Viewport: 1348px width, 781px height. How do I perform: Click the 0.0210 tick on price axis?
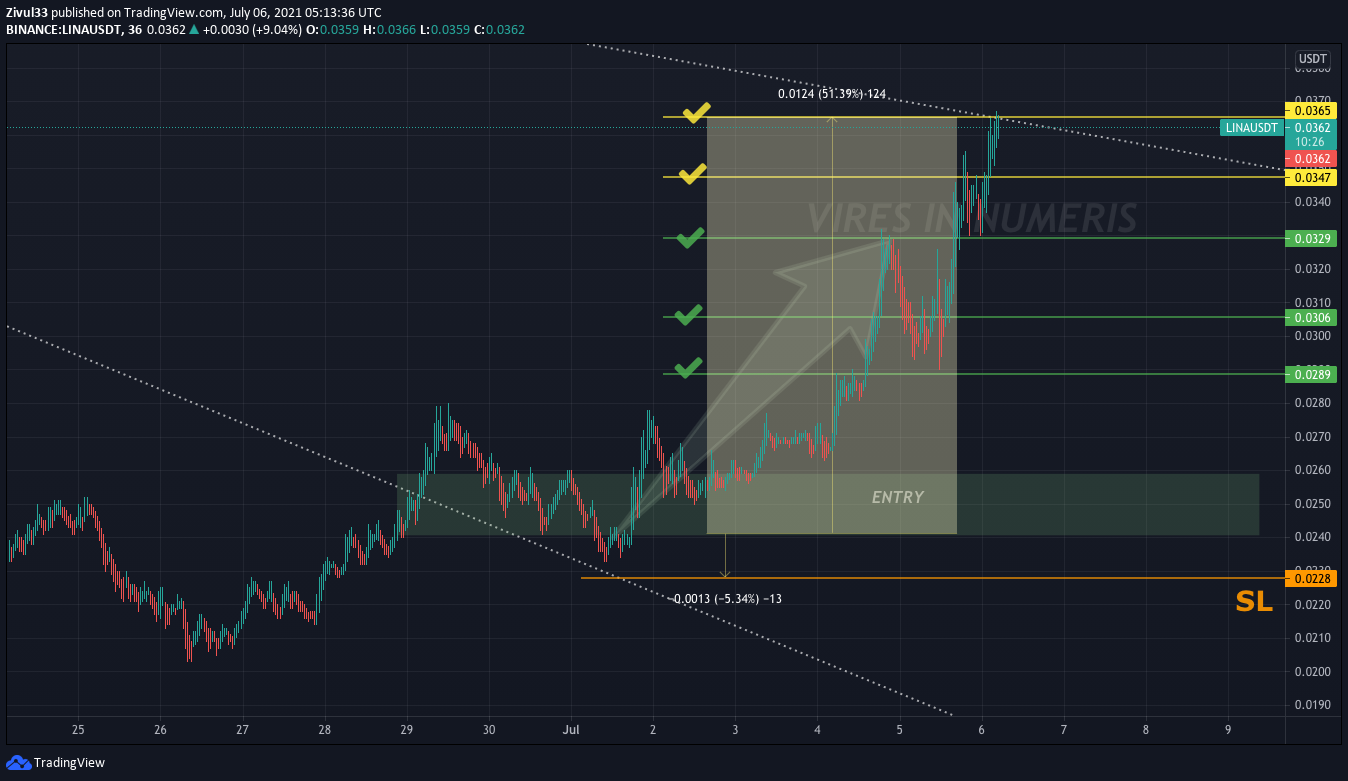pos(1312,637)
